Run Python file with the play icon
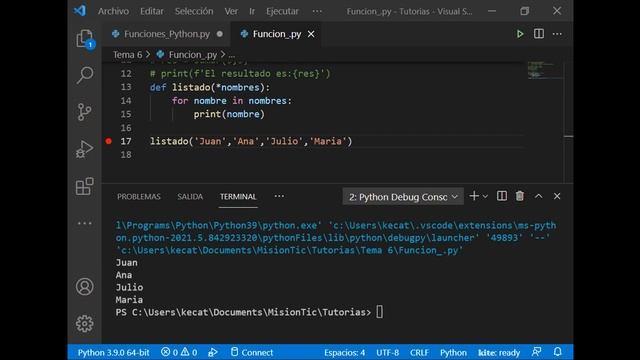This screenshot has height=360, width=640. coord(520,34)
